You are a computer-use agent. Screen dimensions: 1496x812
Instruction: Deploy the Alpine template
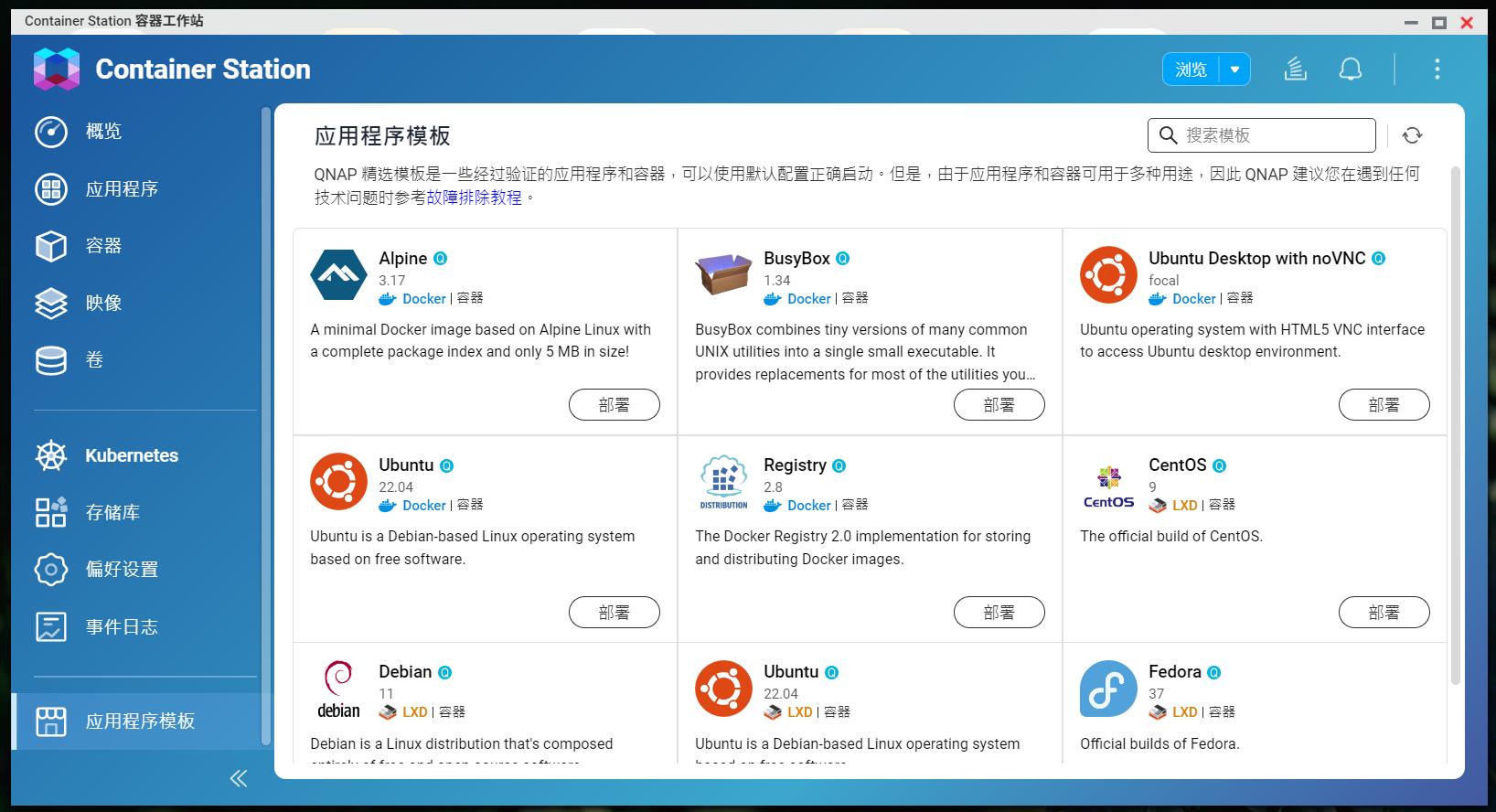click(614, 405)
